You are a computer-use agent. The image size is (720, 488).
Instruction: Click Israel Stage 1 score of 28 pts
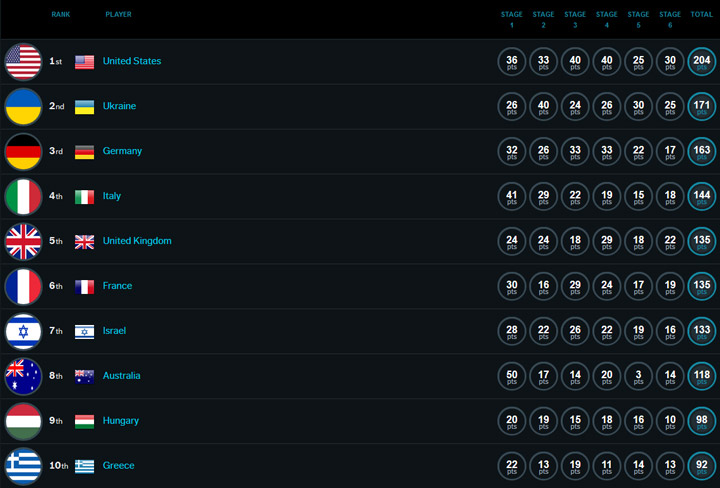[x=512, y=331]
